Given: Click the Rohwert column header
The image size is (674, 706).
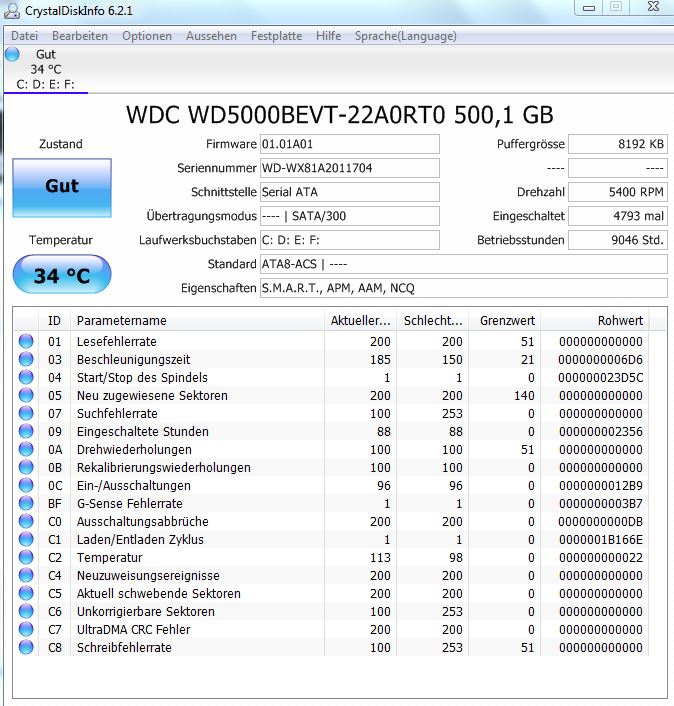Looking at the screenshot, I should (595, 321).
